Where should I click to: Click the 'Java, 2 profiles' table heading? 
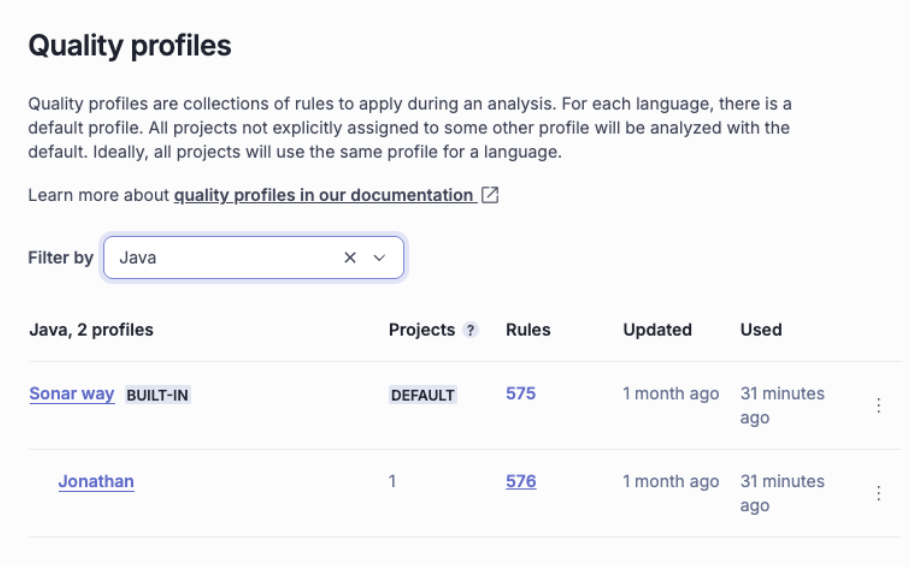[91, 330]
